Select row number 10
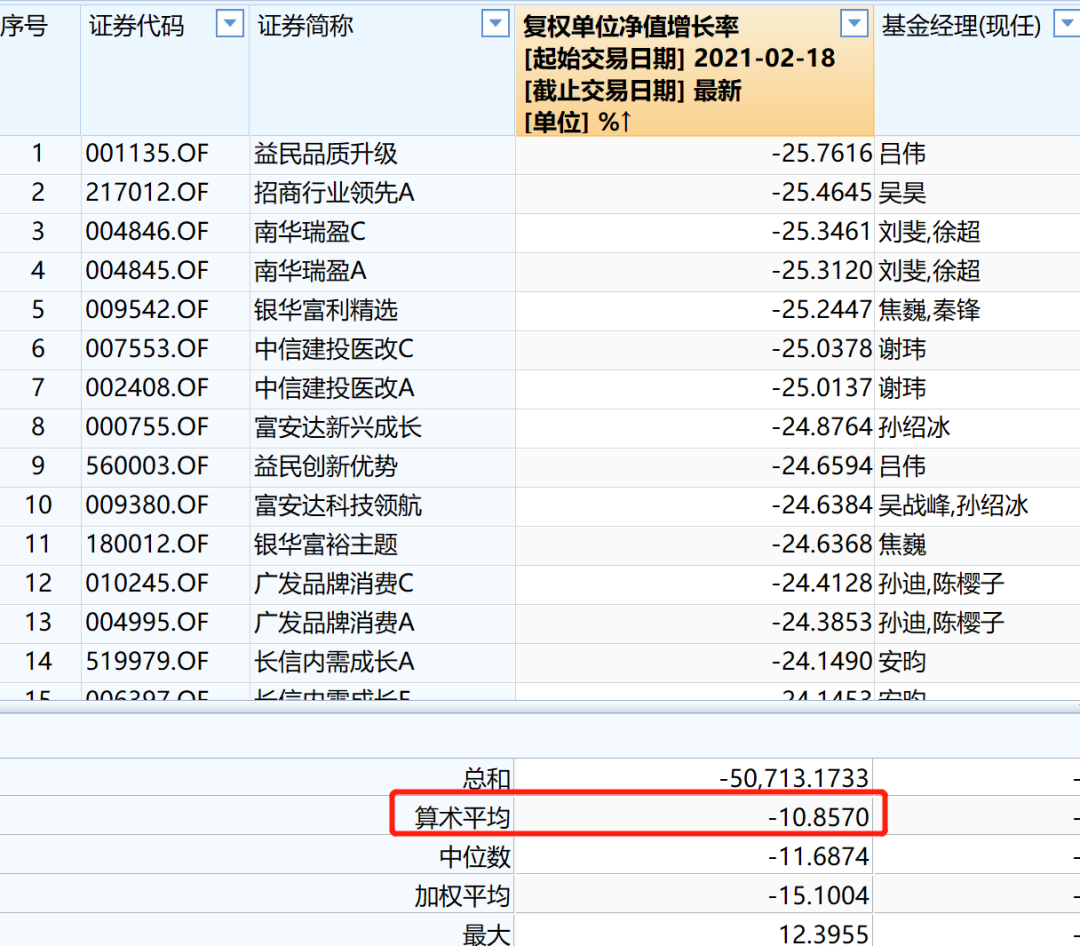Screen dimensions: 1080x946 click(x=39, y=506)
